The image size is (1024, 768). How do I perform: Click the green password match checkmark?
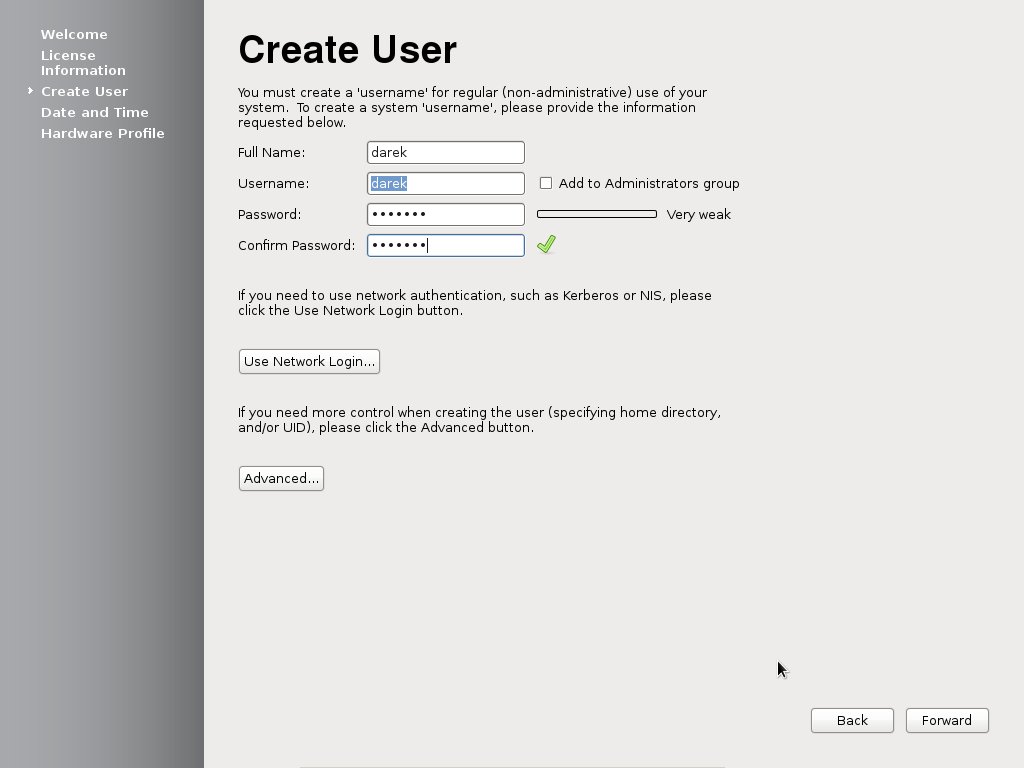[x=547, y=245]
